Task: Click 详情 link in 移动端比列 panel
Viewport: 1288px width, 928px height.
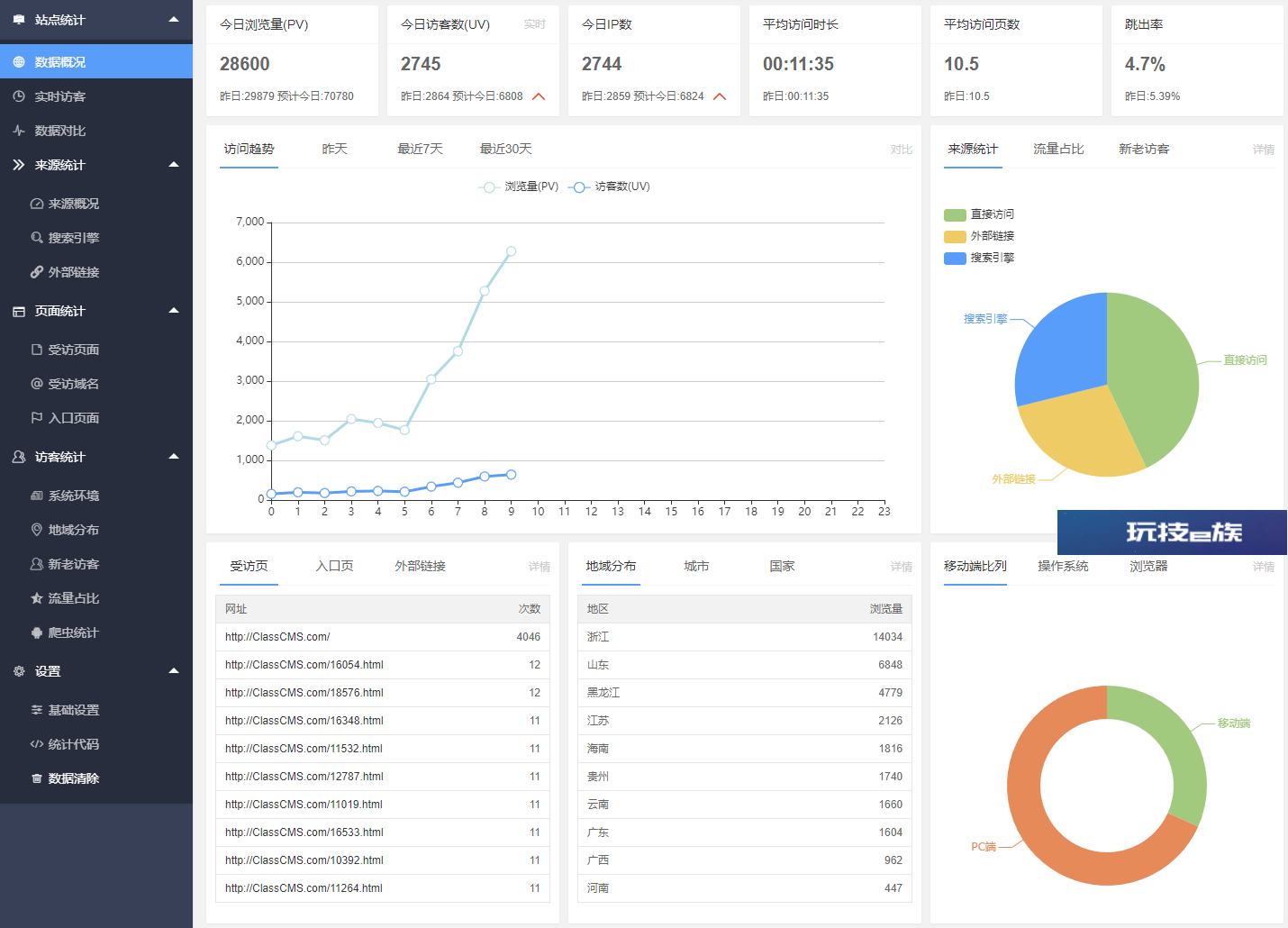Action: coord(1264,567)
